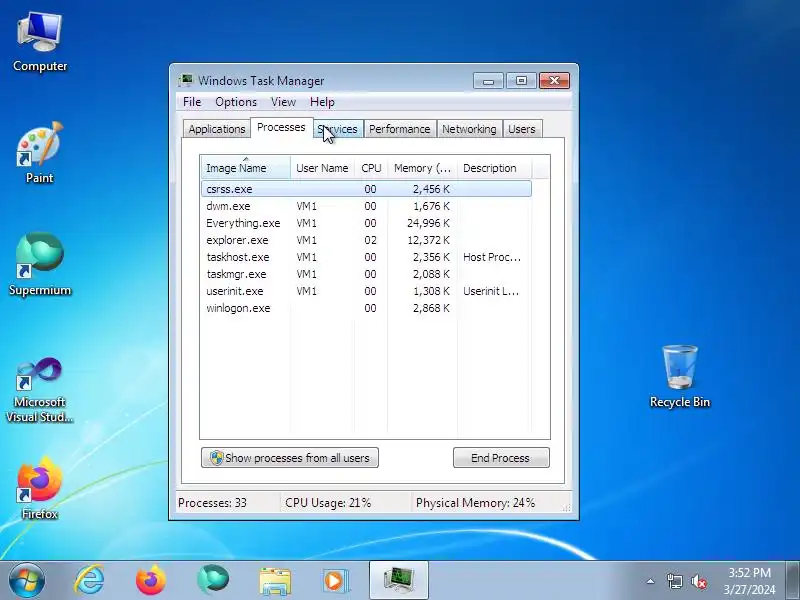
Task: Select the Microsoft Visual Studio shortcut
Action: point(40,390)
